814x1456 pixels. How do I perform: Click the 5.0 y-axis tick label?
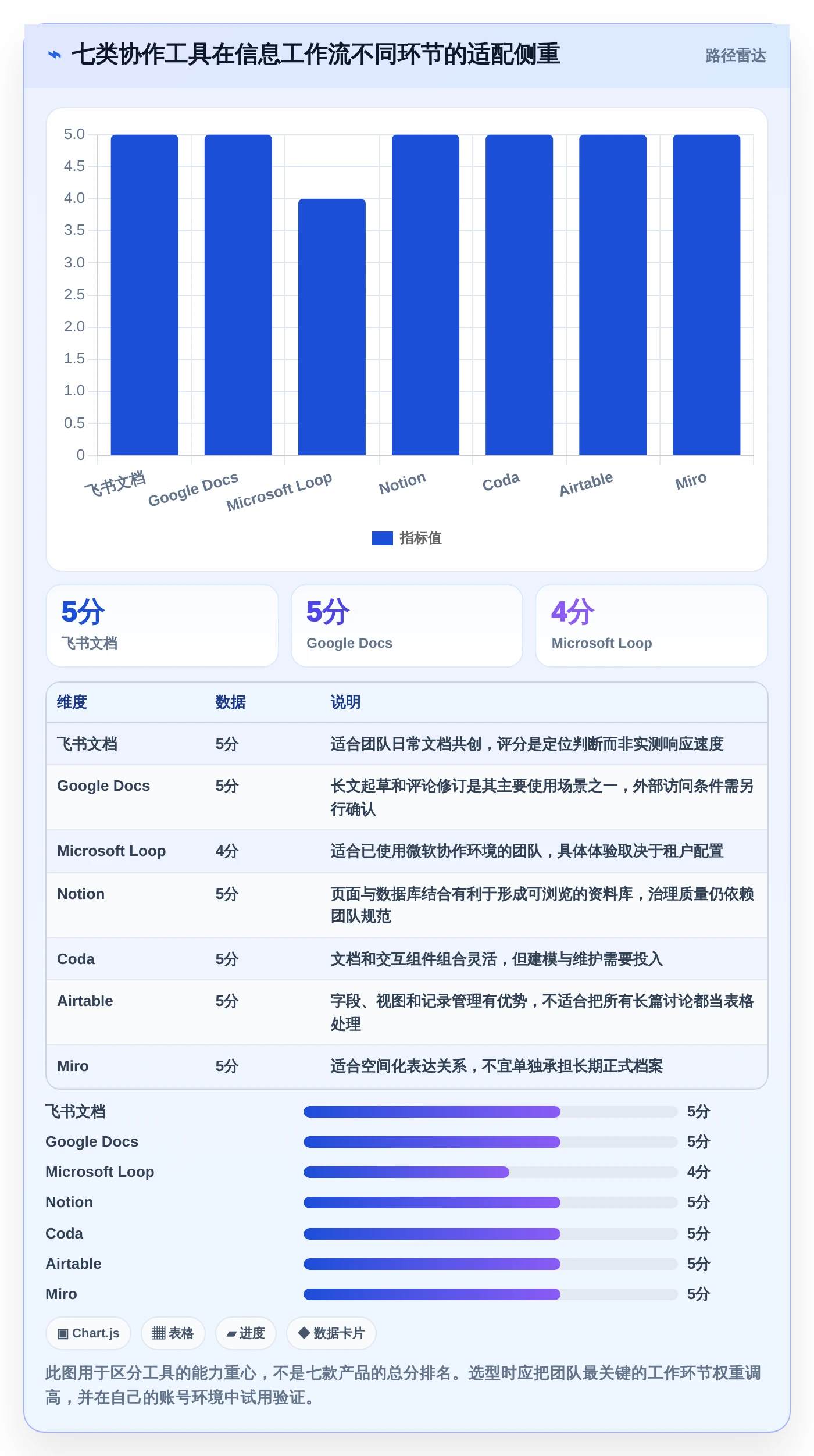click(74, 134)
